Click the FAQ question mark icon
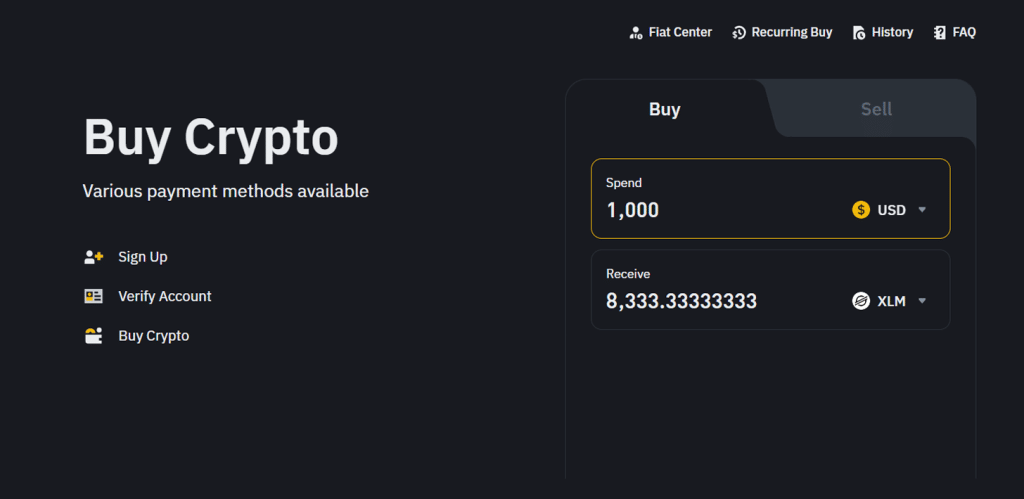Screen dimensions: 1024x499 [940, 33]
